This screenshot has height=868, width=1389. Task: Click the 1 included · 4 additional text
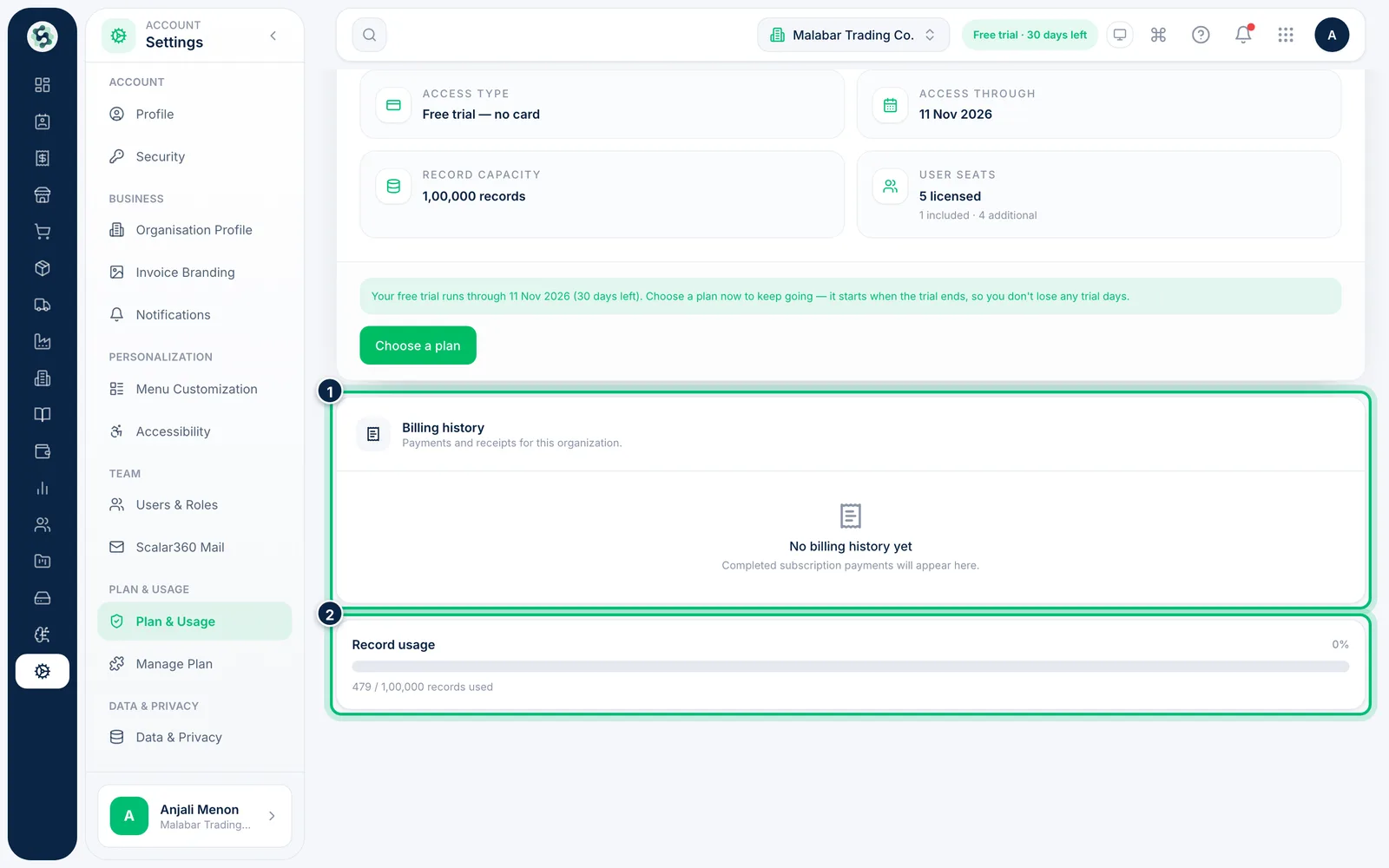(x=978, y=215)
